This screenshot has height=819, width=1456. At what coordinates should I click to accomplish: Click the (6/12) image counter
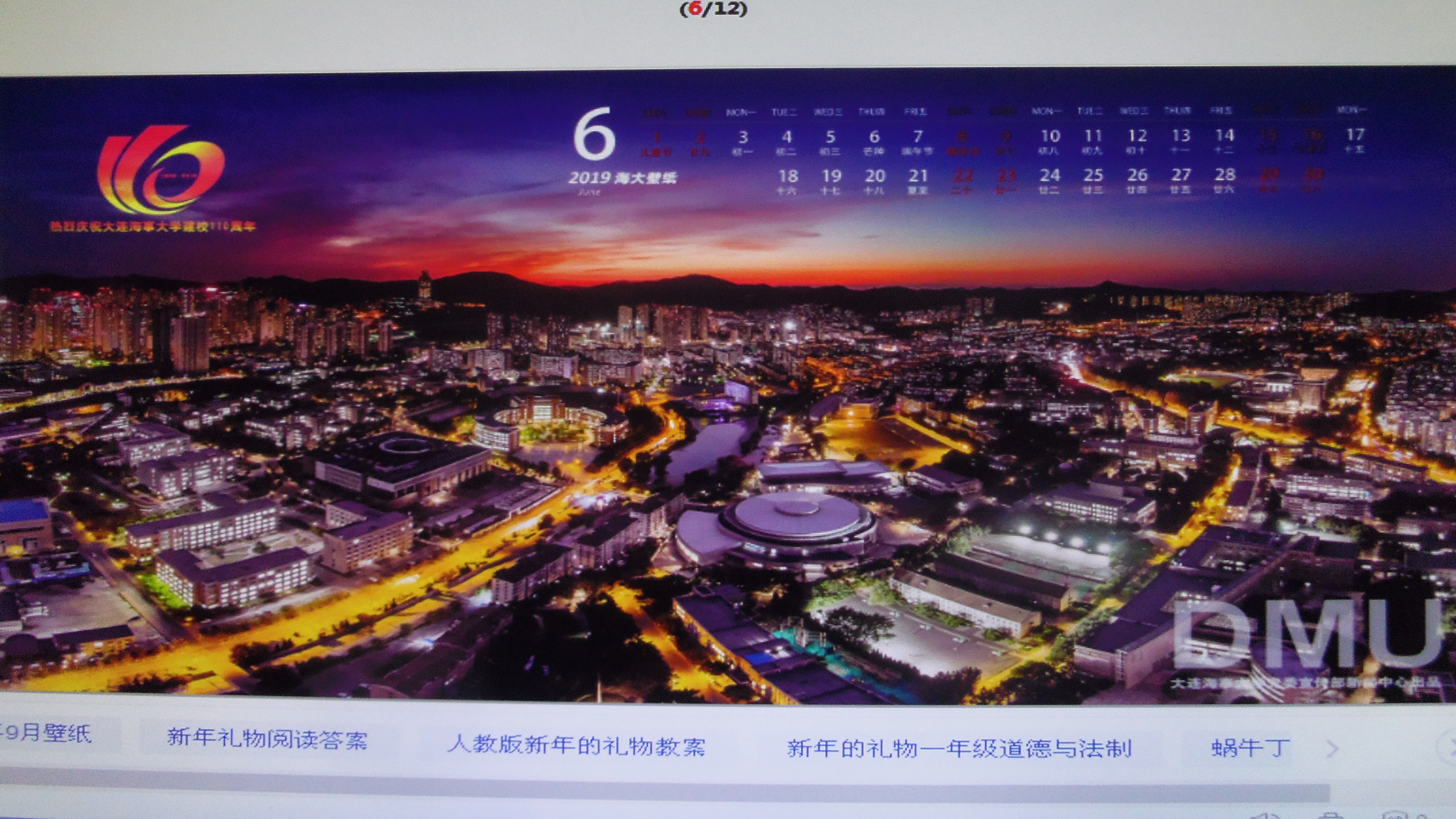(713, 9)
